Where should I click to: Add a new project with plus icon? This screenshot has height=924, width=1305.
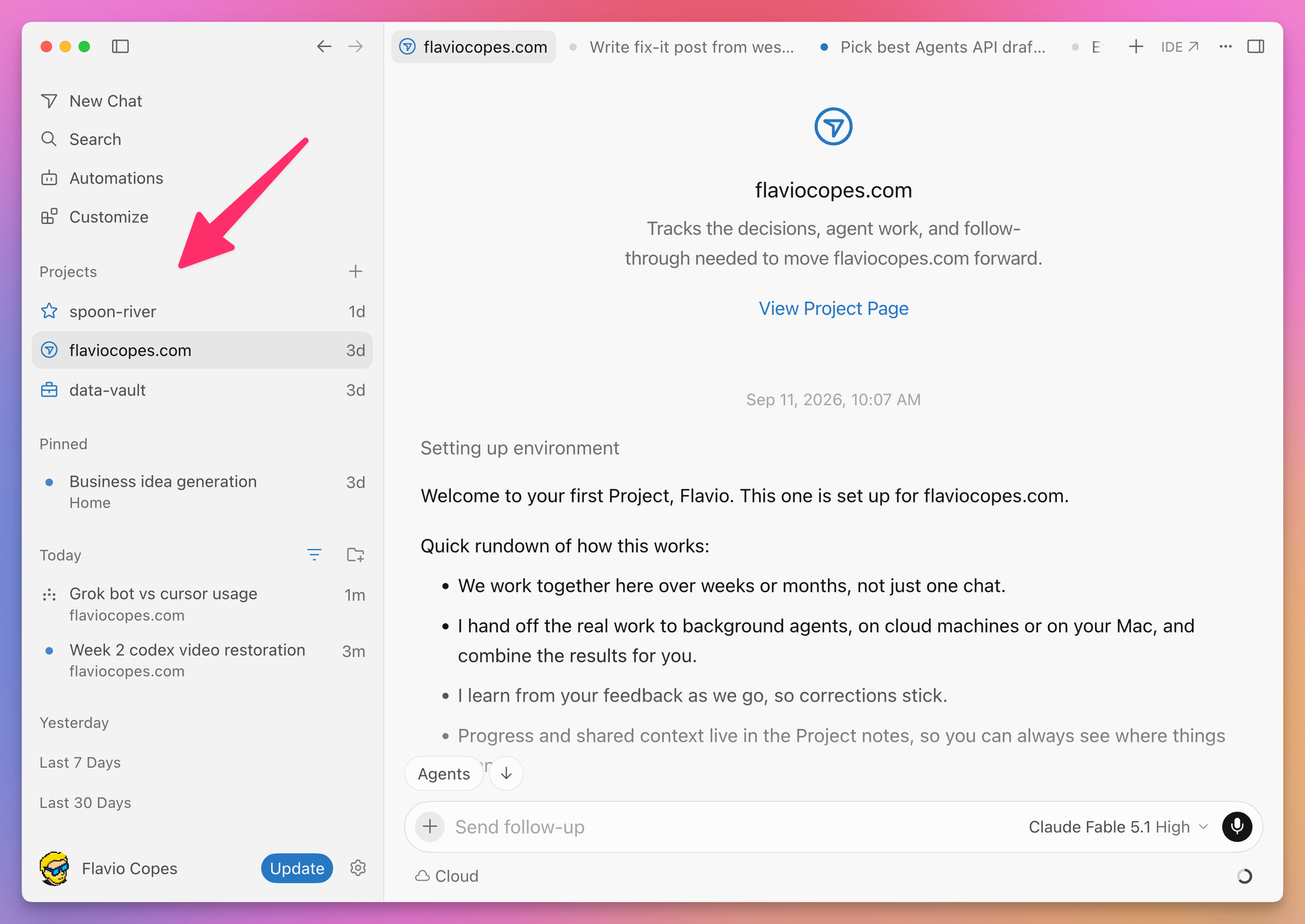(356, 271)
